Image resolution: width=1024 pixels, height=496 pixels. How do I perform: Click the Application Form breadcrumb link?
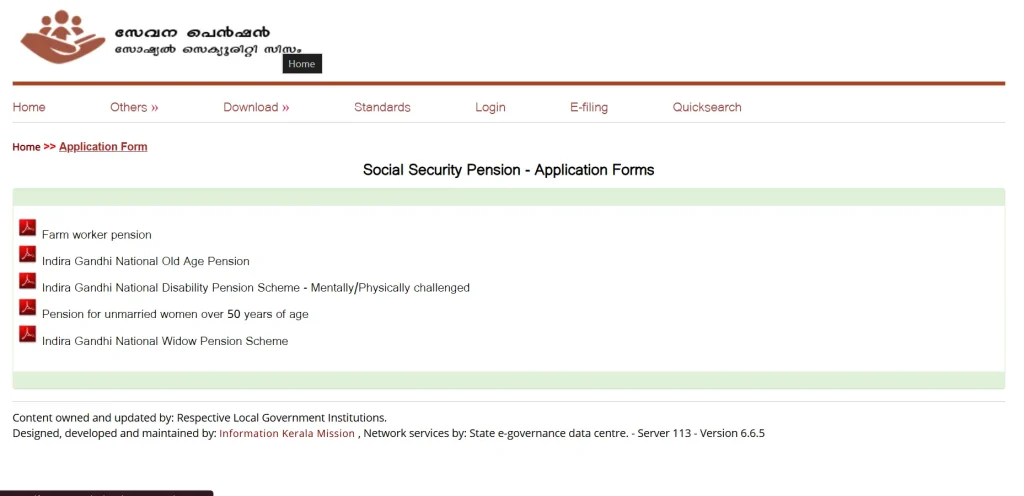click(x=103, y=147)
